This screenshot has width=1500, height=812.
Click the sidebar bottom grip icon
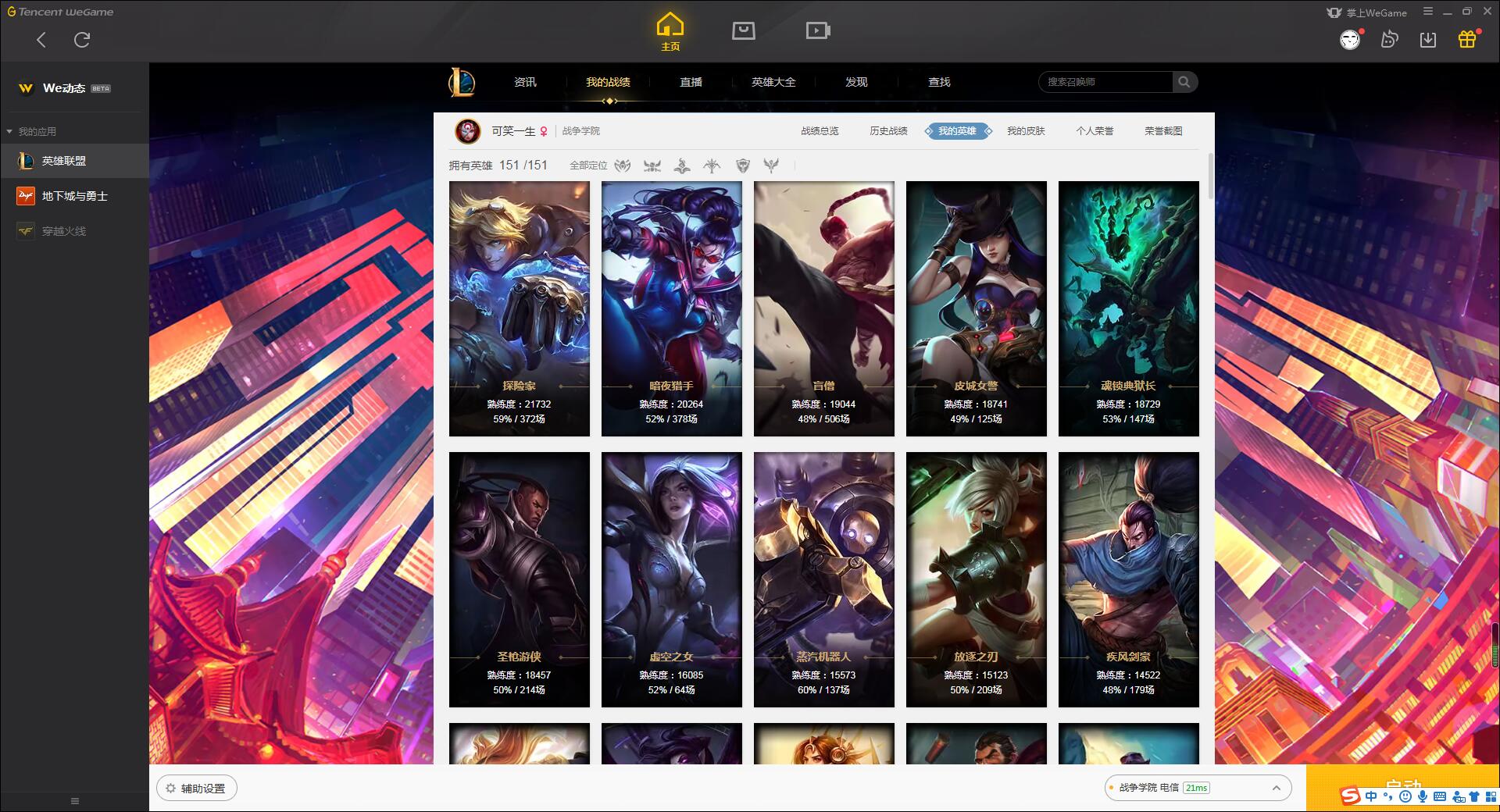pyautogui.click(x=75, y=801)
